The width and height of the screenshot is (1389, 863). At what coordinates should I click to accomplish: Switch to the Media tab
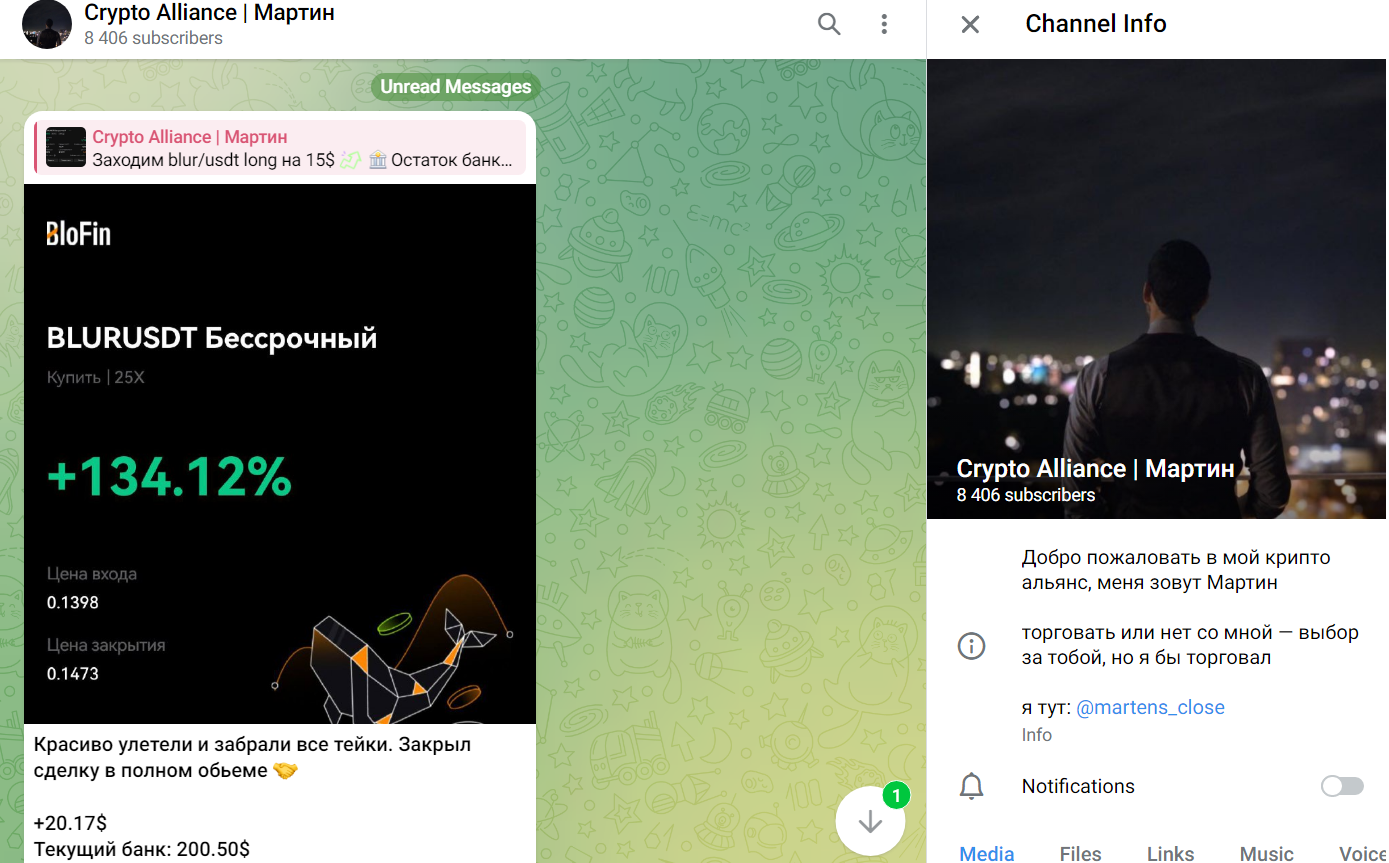point(987,853)
